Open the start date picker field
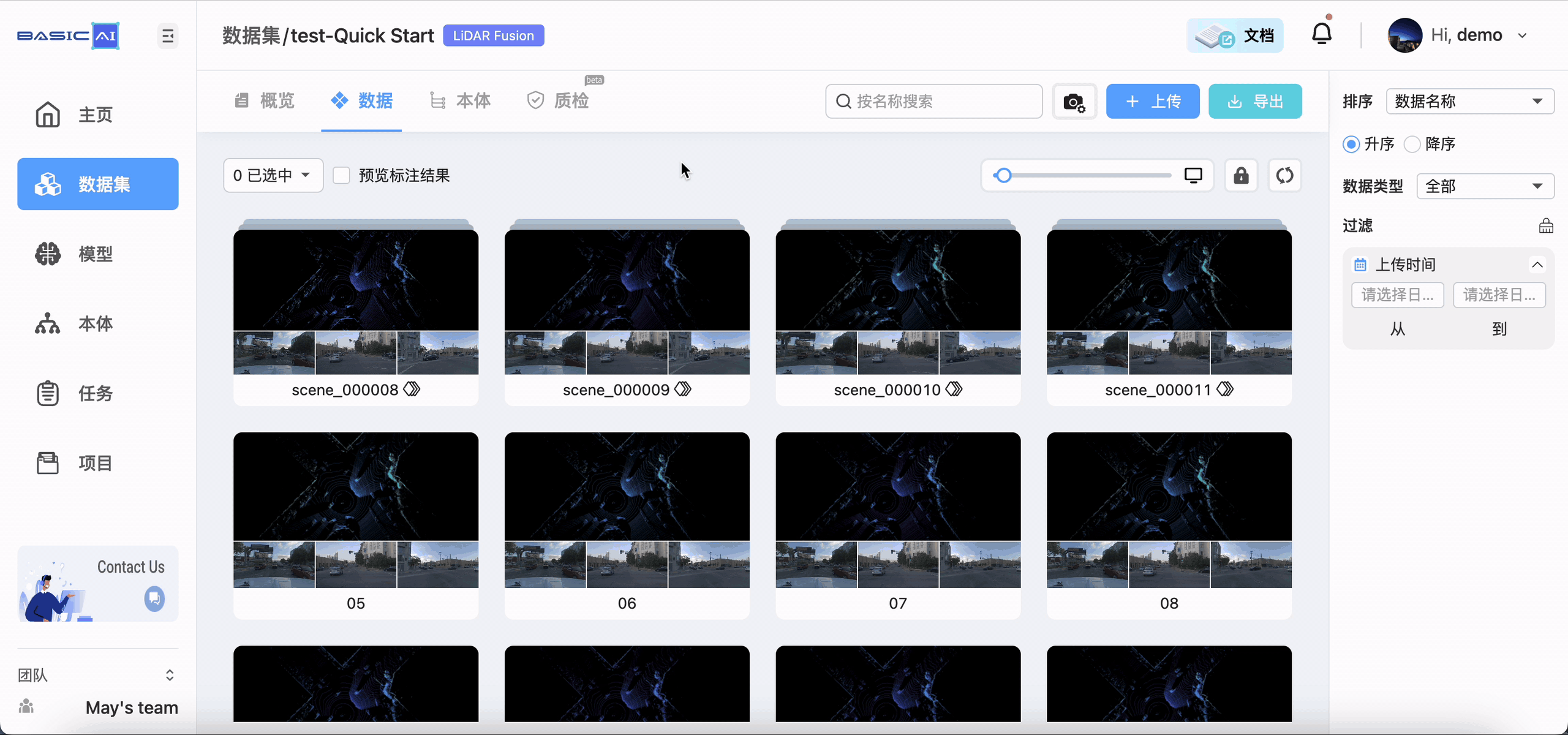This screenshot has width=1568, height=735. [1398, 295]
